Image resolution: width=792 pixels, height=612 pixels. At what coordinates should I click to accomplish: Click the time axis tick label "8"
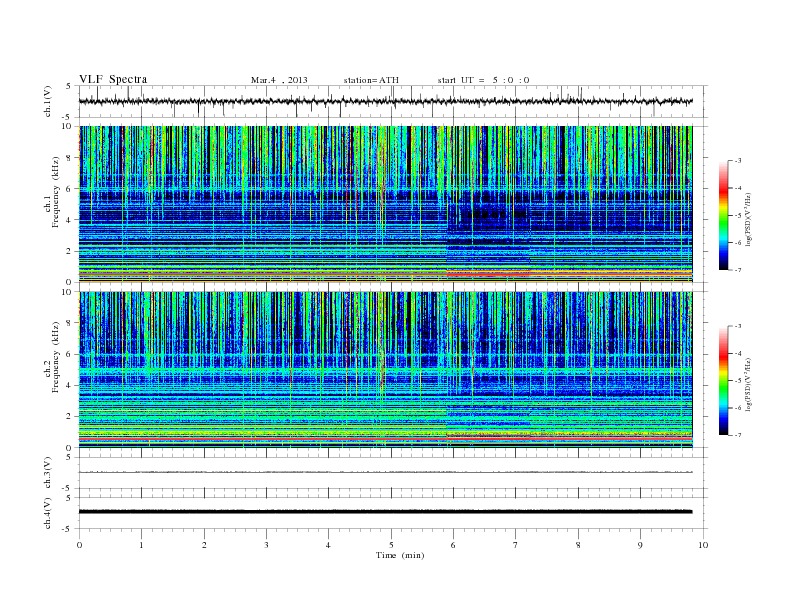point(578,545)
